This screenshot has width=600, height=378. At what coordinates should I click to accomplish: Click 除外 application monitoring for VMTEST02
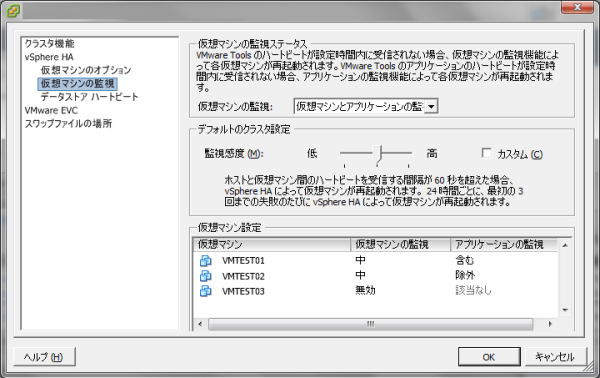click(x=465, y=275)
